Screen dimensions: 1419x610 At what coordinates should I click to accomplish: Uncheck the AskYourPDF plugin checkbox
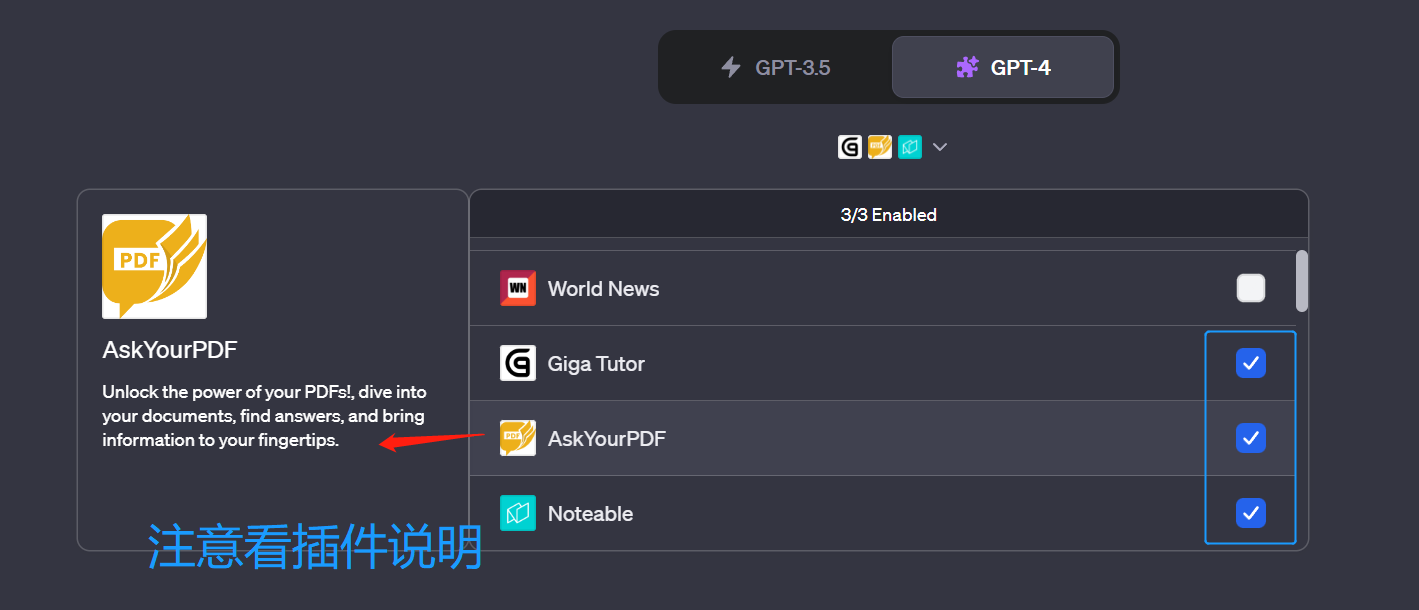[1251, 438]
